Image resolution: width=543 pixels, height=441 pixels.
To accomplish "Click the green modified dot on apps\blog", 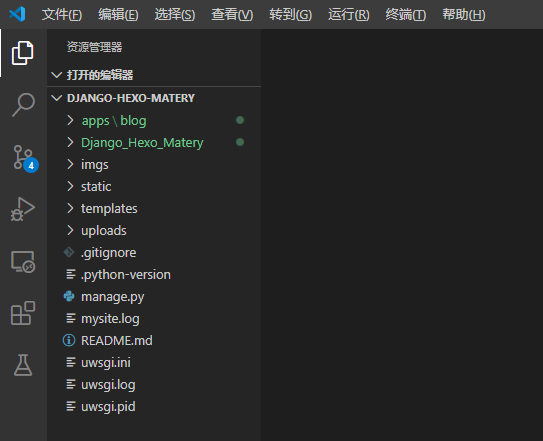I will point(240,120).
